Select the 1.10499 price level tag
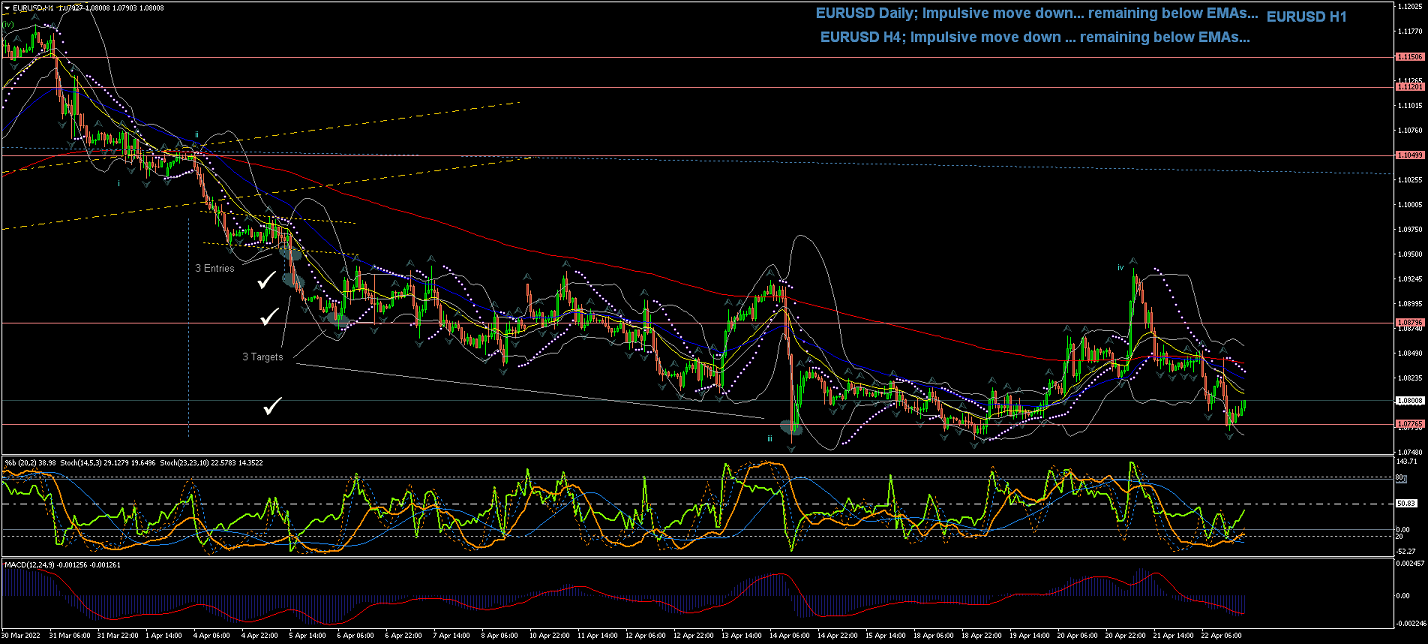Viewport: 1428px width, 644px height. click(x=1411, y=156)
